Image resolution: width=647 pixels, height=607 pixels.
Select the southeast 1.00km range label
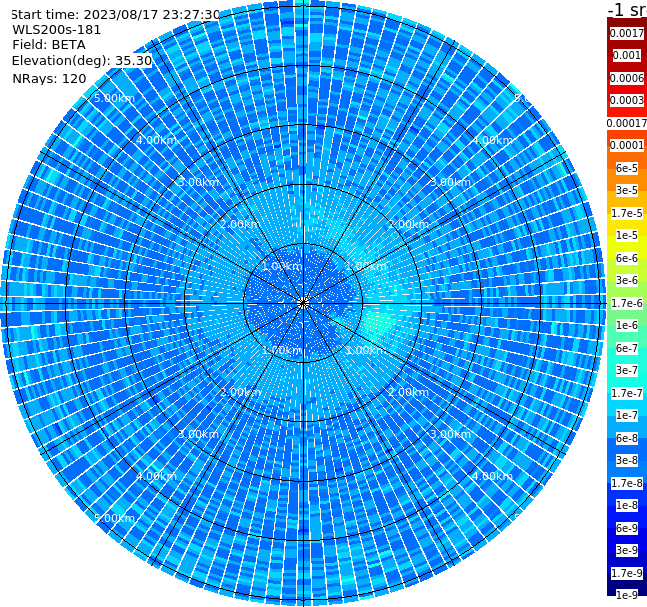(x=366, y=350)
